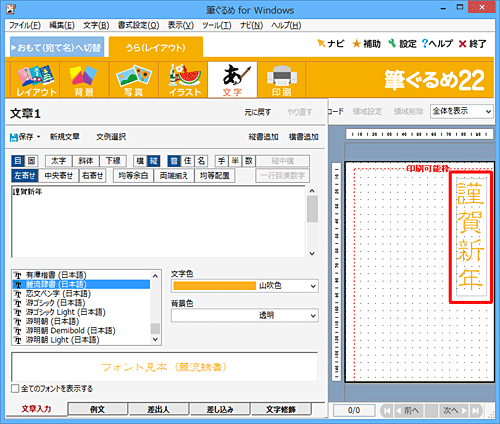Open the イラスト illustration tool
The image size is (500, 424).
pyautogui.click(x=183, y=80)
